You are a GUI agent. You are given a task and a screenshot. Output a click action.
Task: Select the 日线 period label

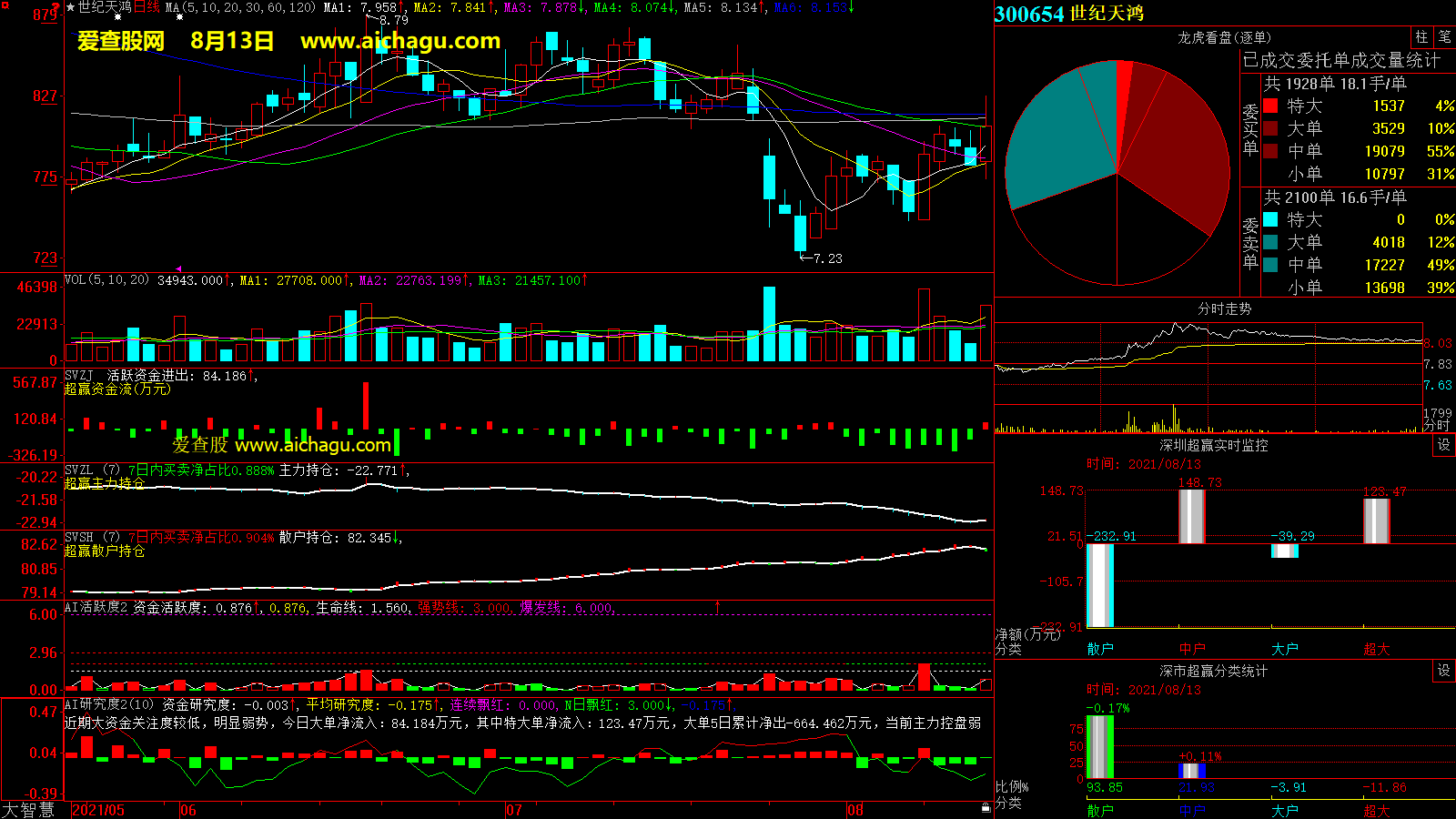(147, 7)
